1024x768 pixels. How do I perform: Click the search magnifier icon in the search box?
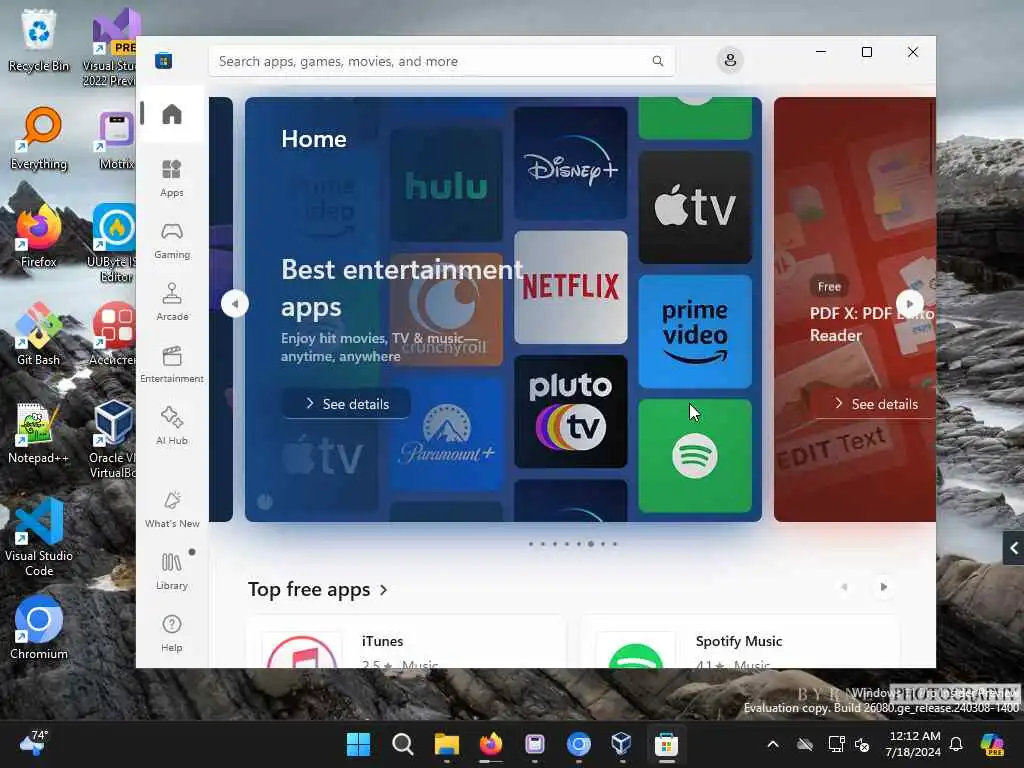pyautogui.click(x=658, y=61)
